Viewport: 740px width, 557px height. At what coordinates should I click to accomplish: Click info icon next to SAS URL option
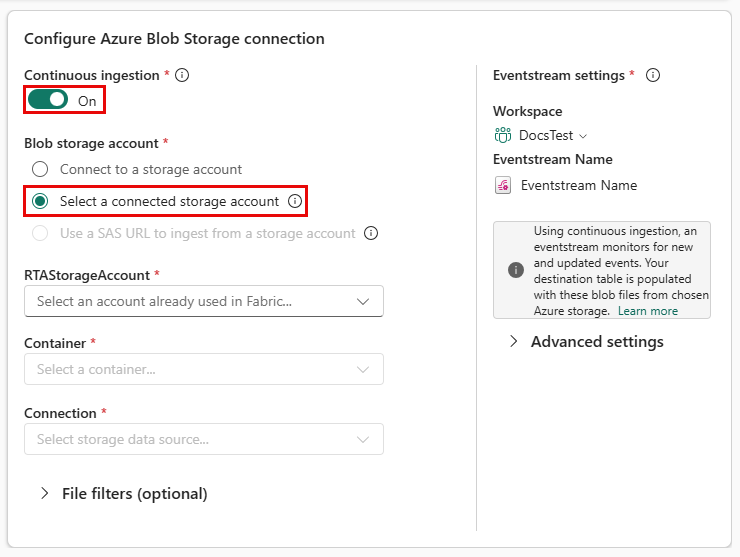(371, 233)
